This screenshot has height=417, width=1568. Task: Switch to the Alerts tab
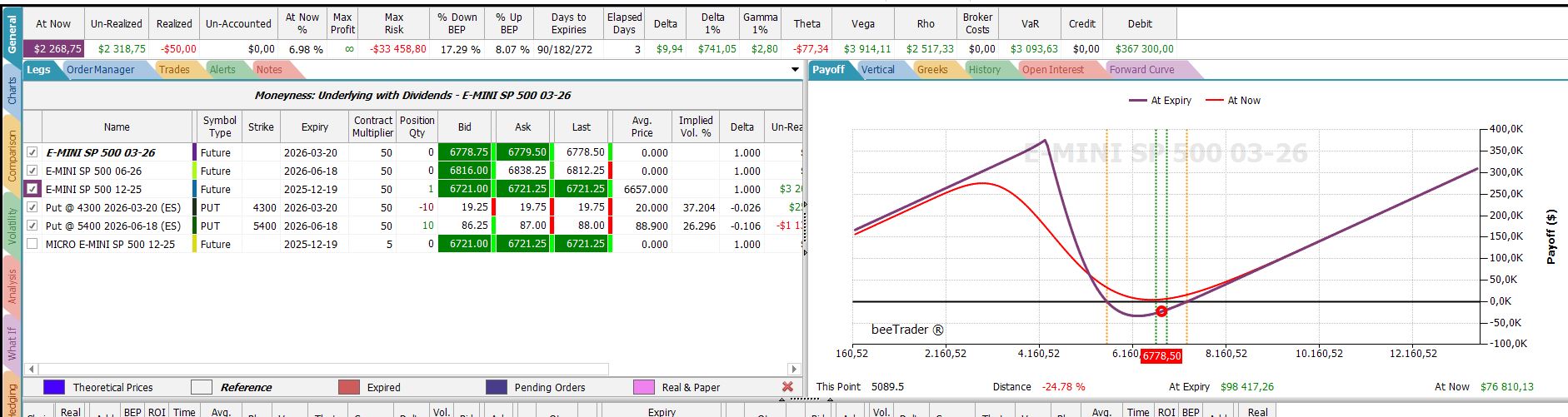222,70
